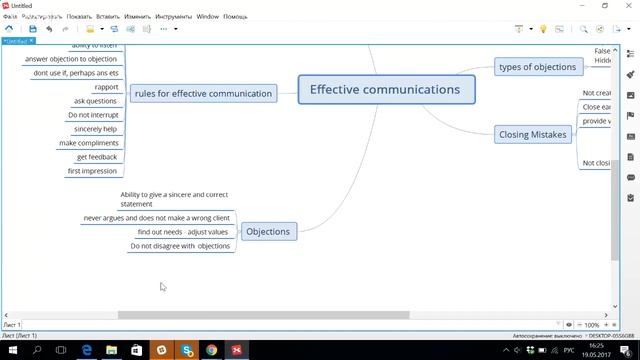Screen dimensions: 640x360
Task: Toggle the eye overview icon in status bar
Action: point(569,325)
